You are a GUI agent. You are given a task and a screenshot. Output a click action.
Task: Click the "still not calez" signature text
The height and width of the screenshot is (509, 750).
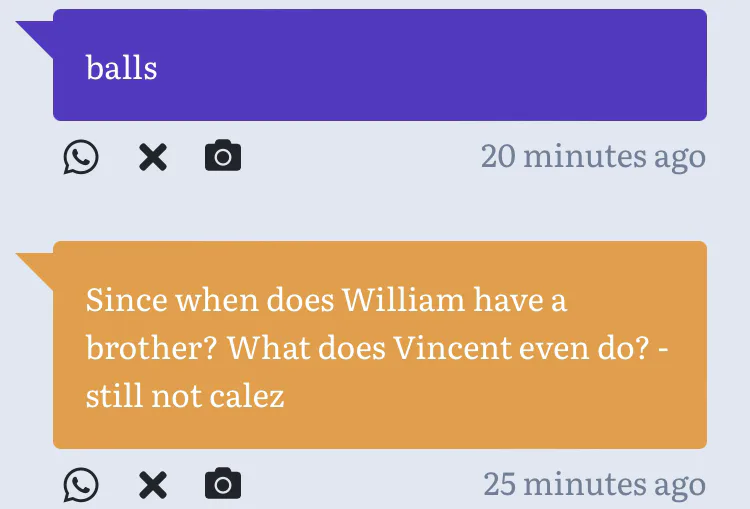[185, 396]
